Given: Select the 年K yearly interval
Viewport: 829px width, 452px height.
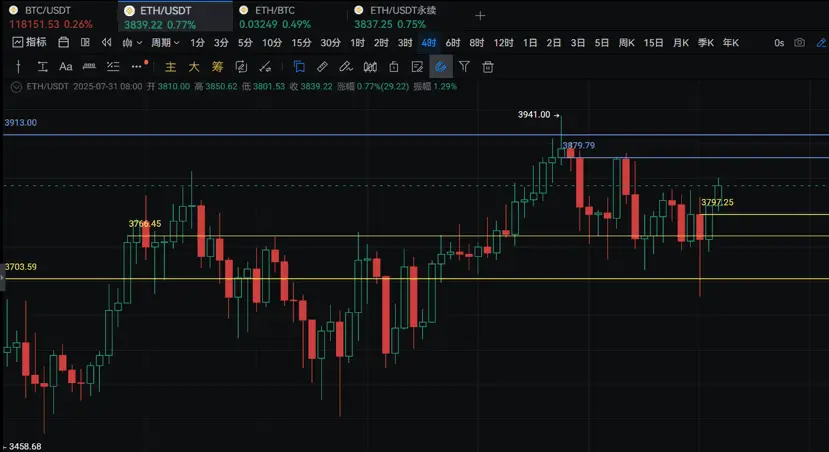Looking at the screenshot, I should point(731,43).
